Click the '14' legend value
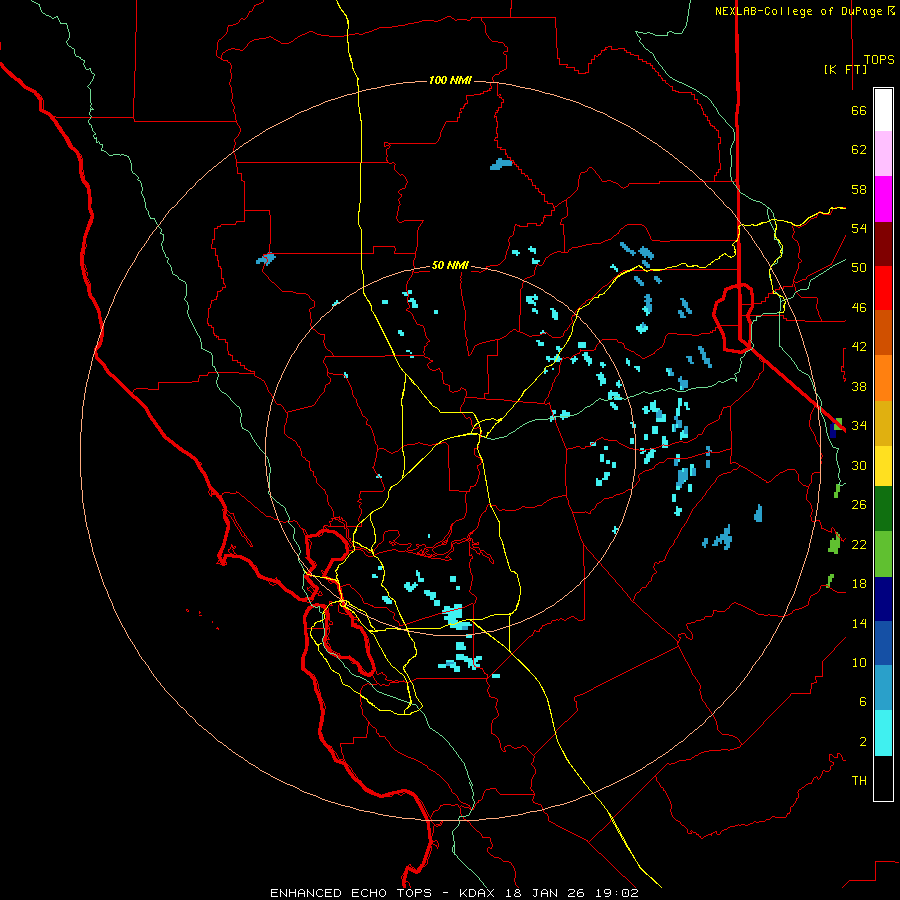 [x=859, y=623]
